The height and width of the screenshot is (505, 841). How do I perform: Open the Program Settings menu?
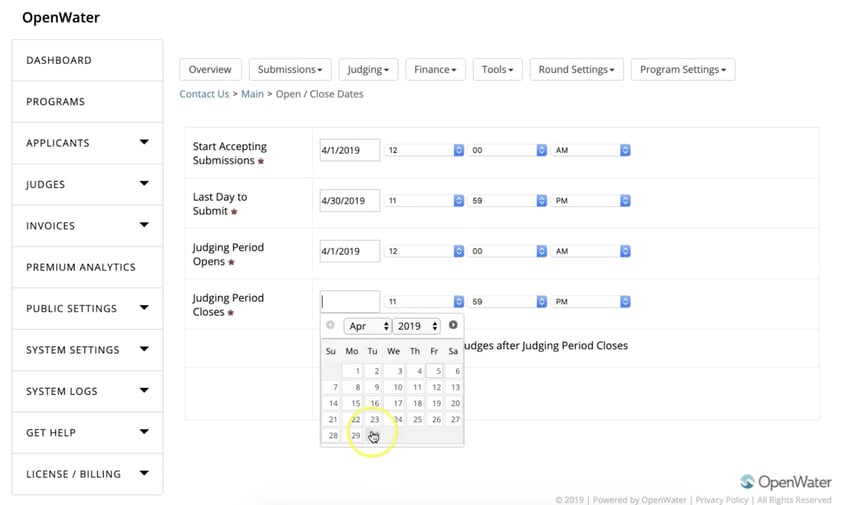pyautogui.click(x=683, y=70)
